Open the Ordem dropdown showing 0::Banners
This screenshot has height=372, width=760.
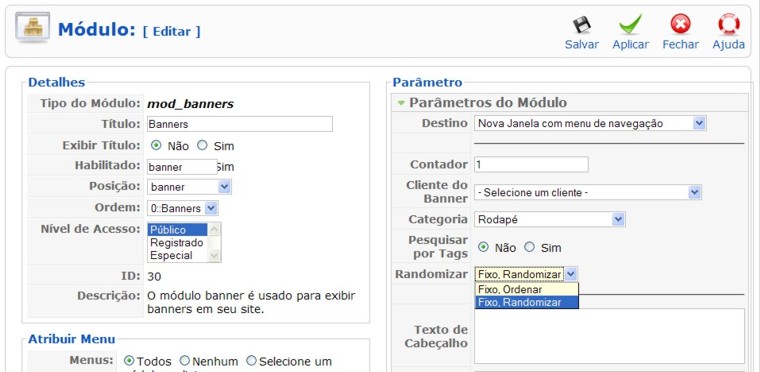point(183,208)
